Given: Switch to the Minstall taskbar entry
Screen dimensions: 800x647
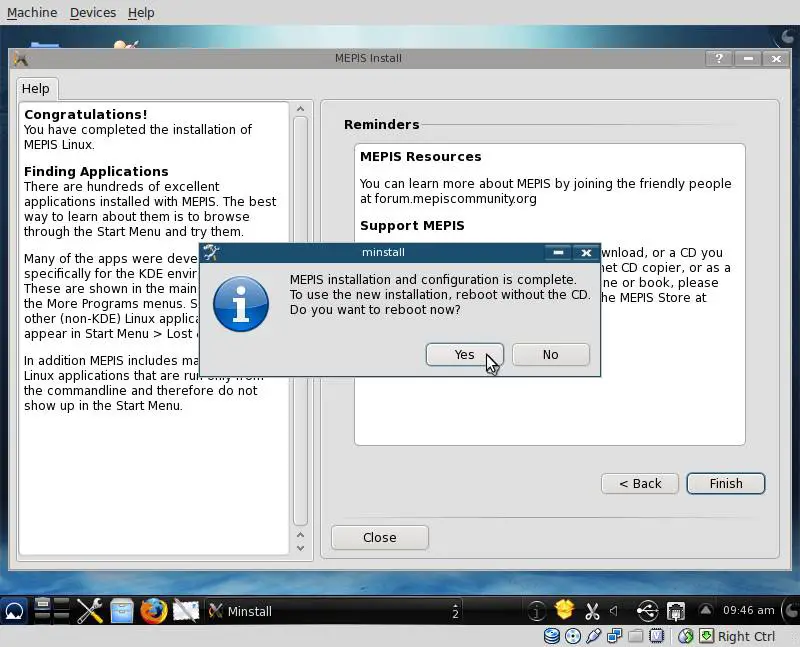Looking at the screenshot, I should [334, 611].
